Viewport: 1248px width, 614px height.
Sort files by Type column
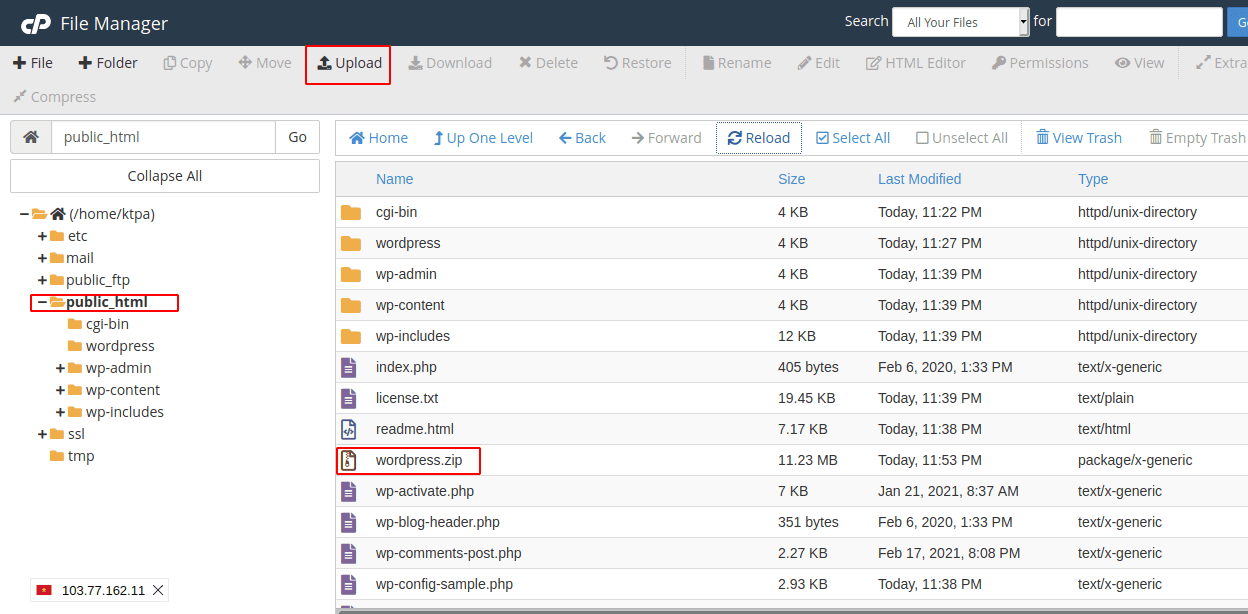[x=1093, y=179]
